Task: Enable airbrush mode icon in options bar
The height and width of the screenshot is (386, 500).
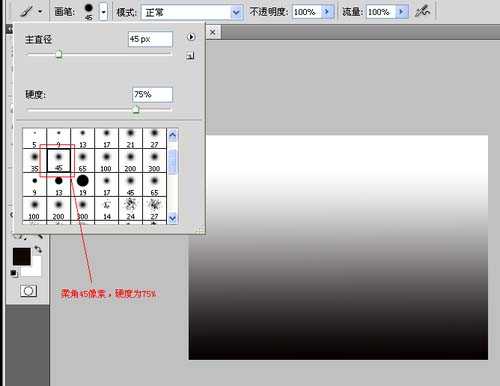Action: 422,12
